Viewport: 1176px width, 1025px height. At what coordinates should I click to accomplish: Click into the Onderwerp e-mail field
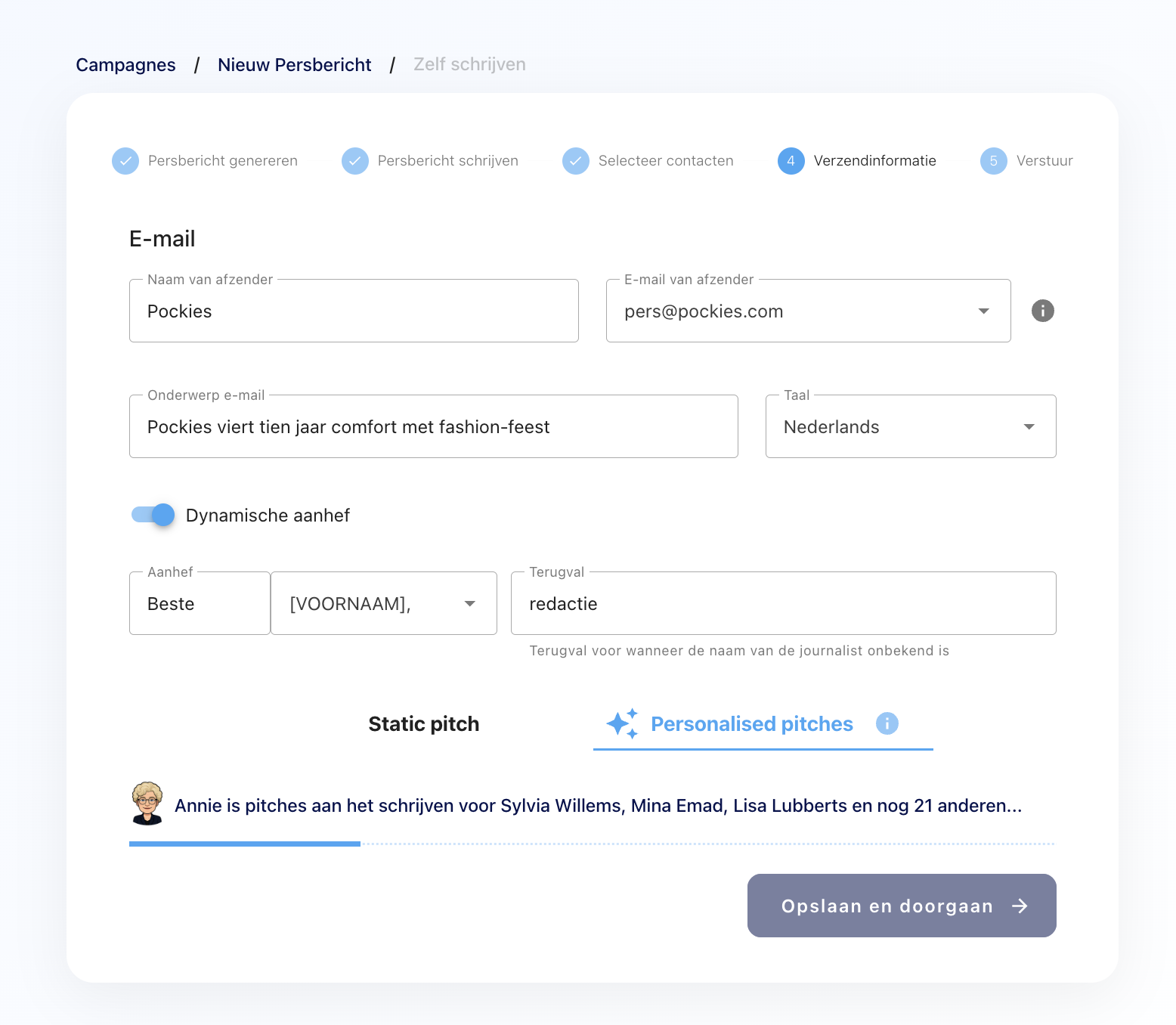click(x=433, y=427)
